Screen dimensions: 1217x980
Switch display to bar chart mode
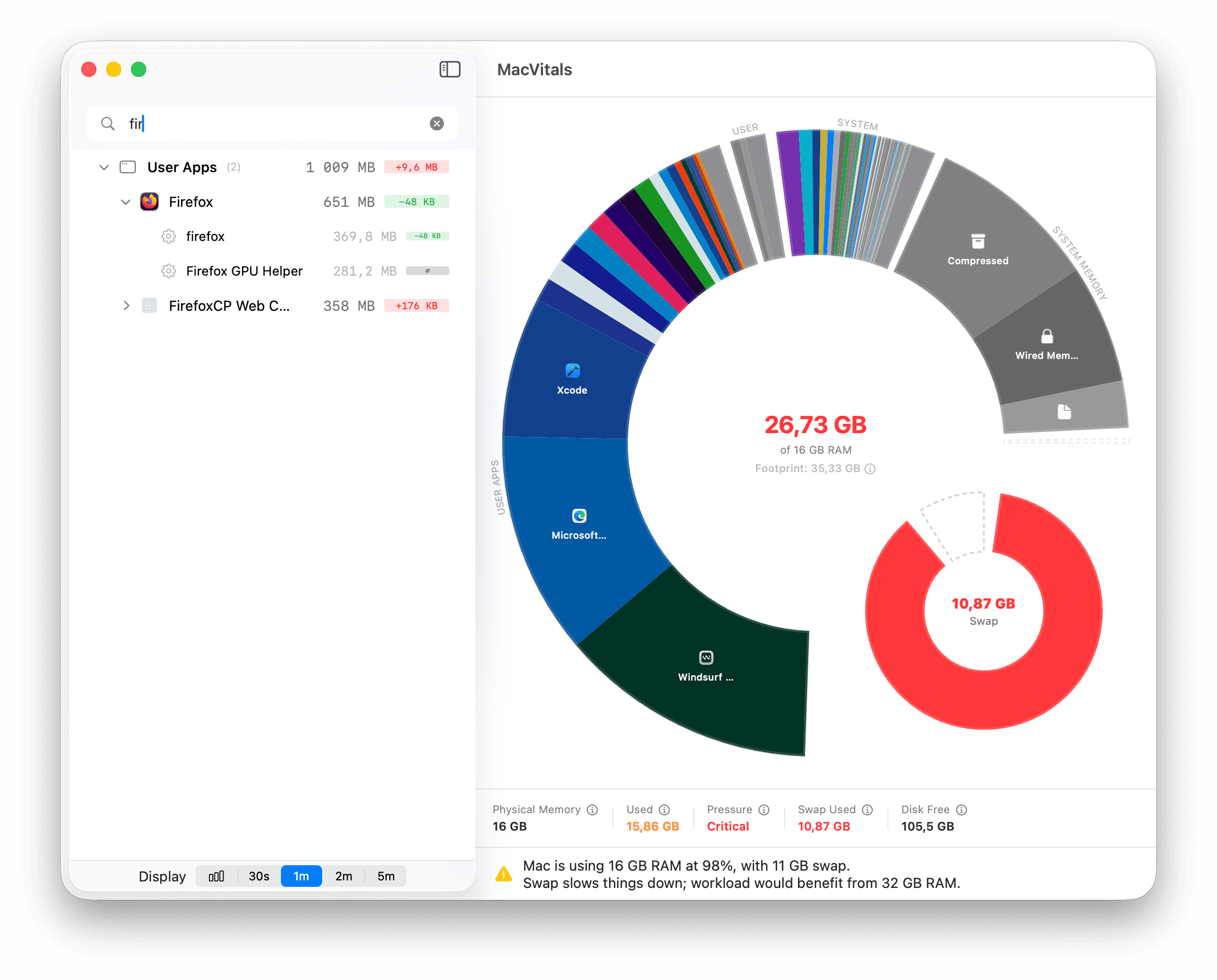(216, 876)
